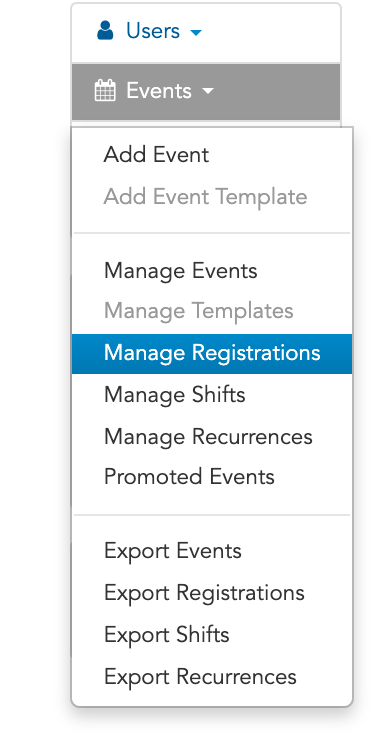Open Manage Events
This screenshot has height=736, width=386.
point(180,271)
